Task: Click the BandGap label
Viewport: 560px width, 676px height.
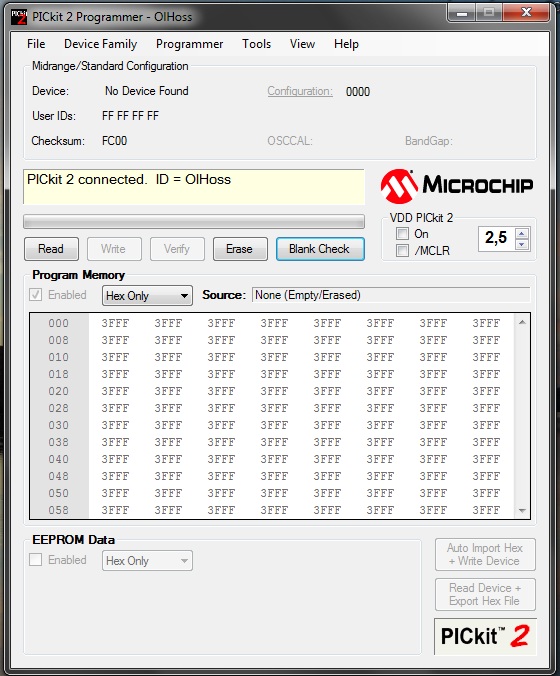Action: point(429,141)
